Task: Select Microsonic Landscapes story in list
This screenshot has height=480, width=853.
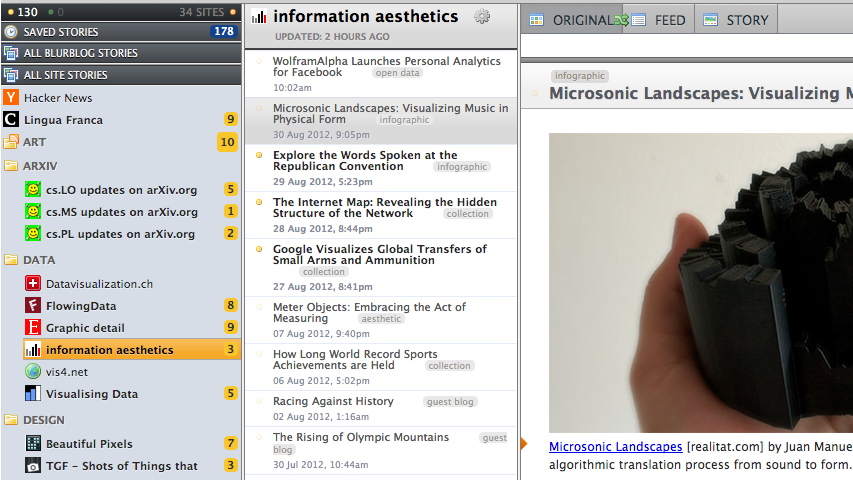Action: click(x=381, y=121)
